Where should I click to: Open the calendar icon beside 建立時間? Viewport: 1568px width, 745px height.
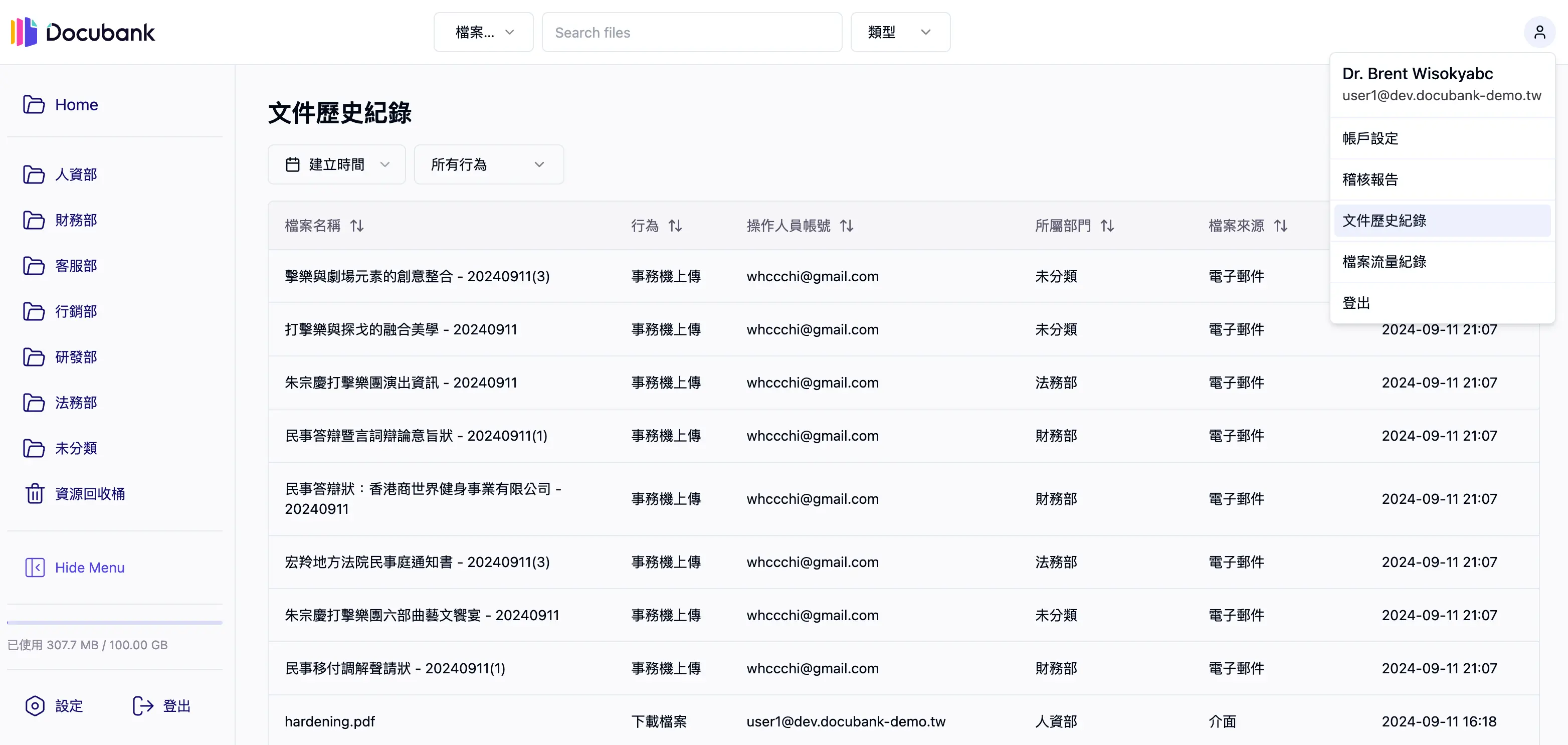293,164
